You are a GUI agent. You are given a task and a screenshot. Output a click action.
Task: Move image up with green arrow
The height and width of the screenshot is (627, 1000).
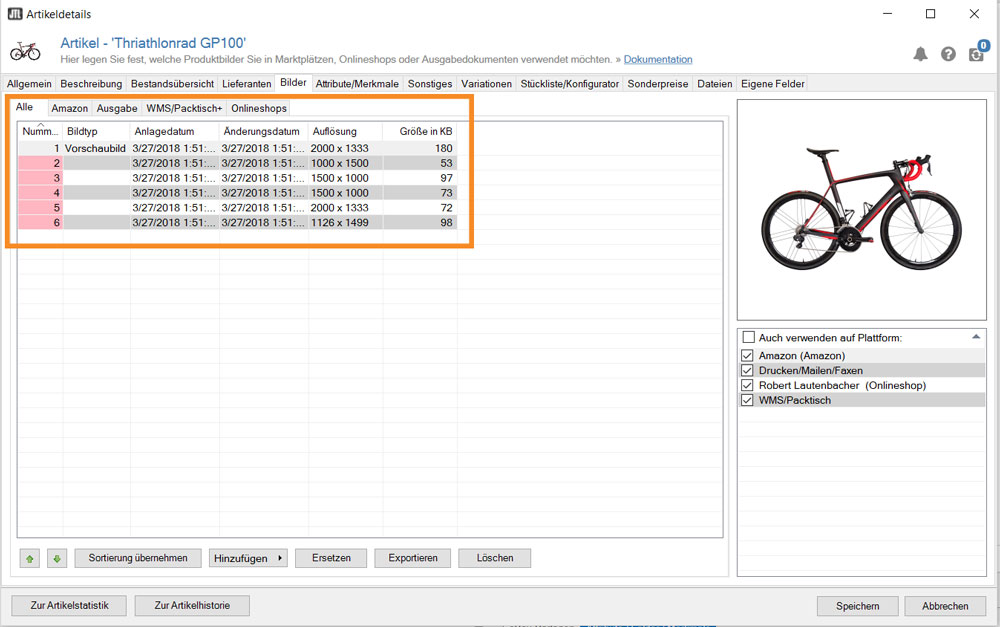pyautogui.click(x=29, y=559)
